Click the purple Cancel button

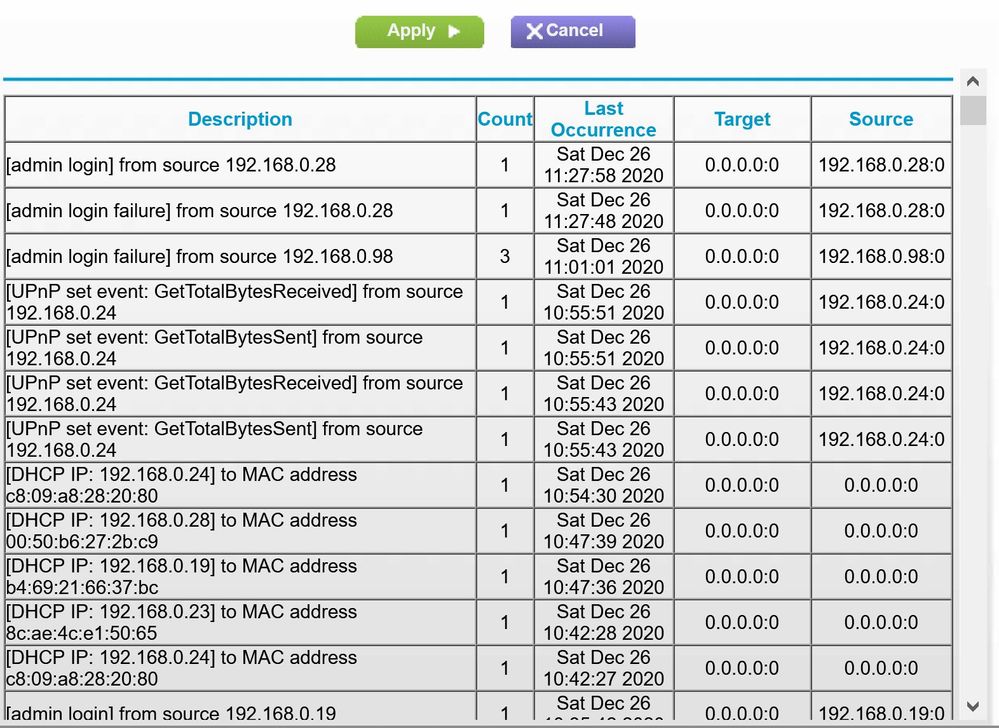point(573,32)
